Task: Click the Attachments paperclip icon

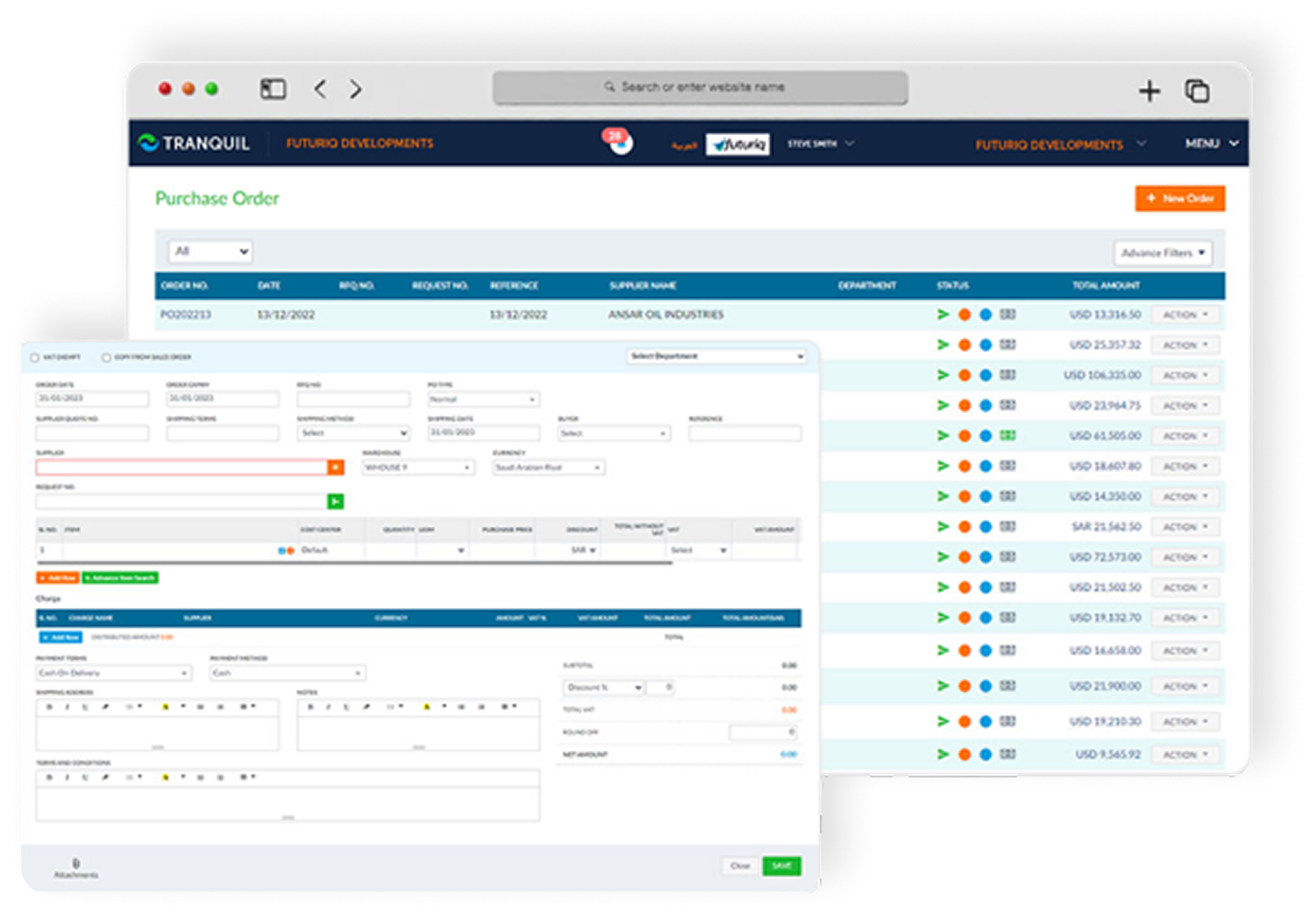Action: point(76,865)
